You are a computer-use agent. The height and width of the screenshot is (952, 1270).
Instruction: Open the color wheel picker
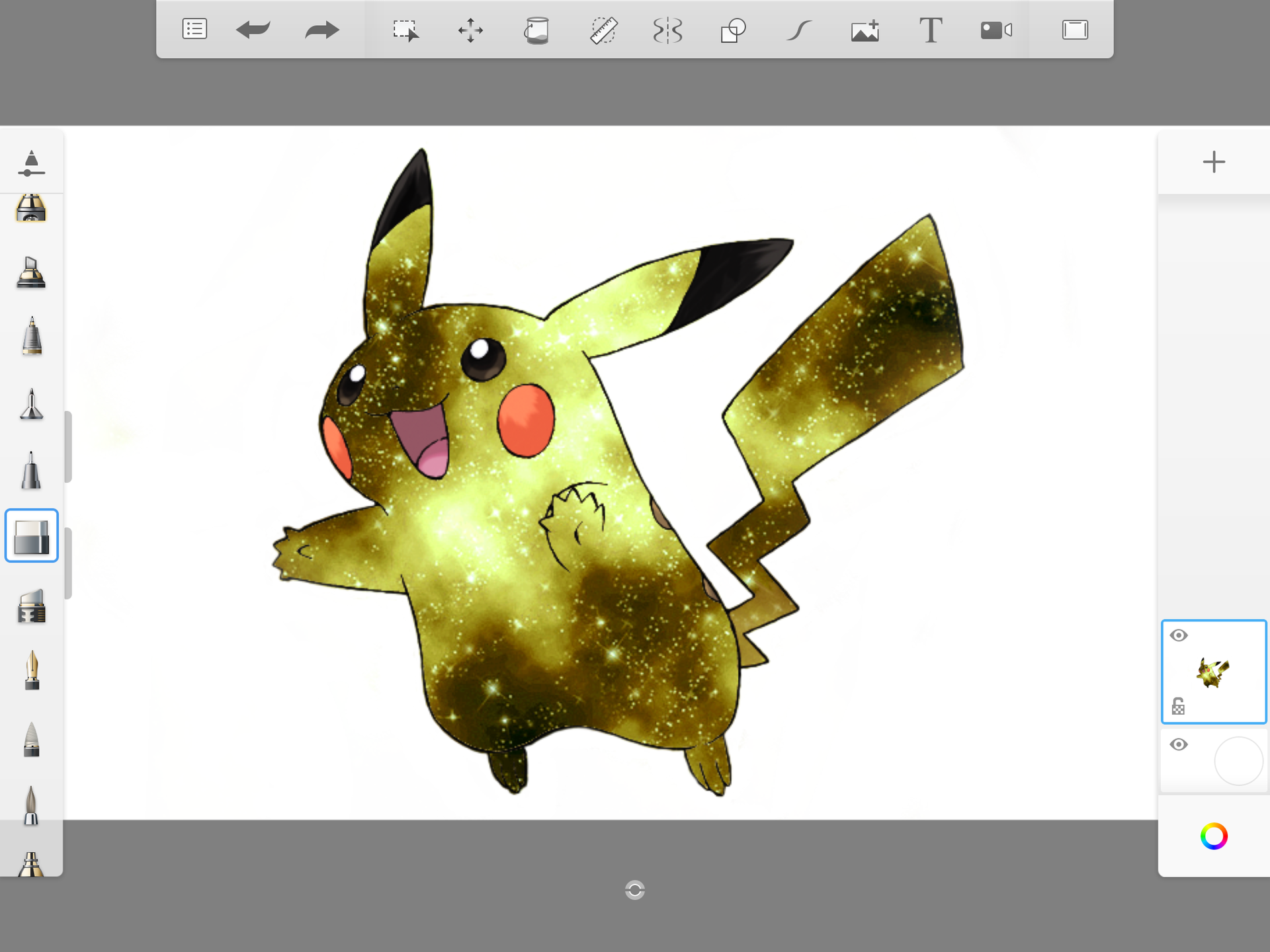coord(1214,836)
